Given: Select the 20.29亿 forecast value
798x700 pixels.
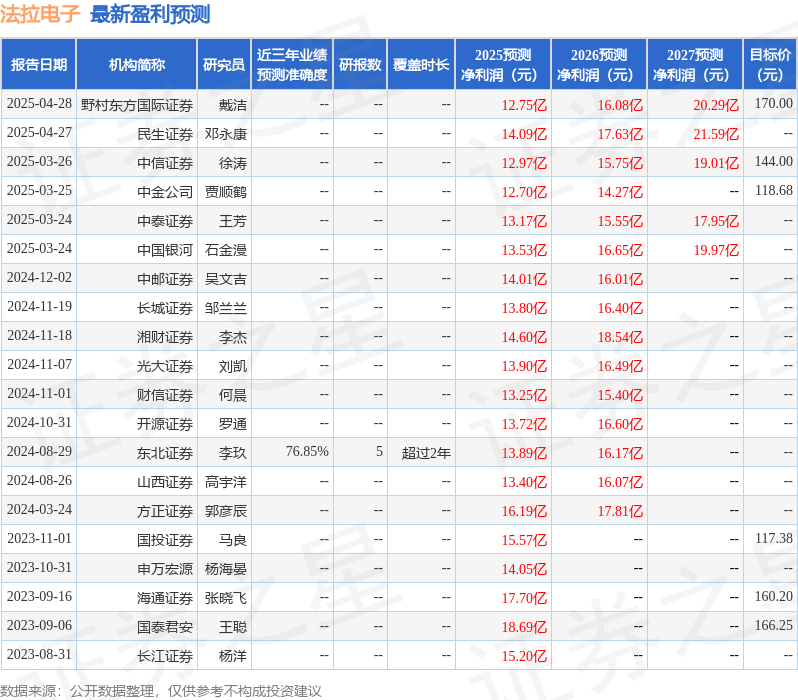Looking at the screenshot, I should (716, 105).
